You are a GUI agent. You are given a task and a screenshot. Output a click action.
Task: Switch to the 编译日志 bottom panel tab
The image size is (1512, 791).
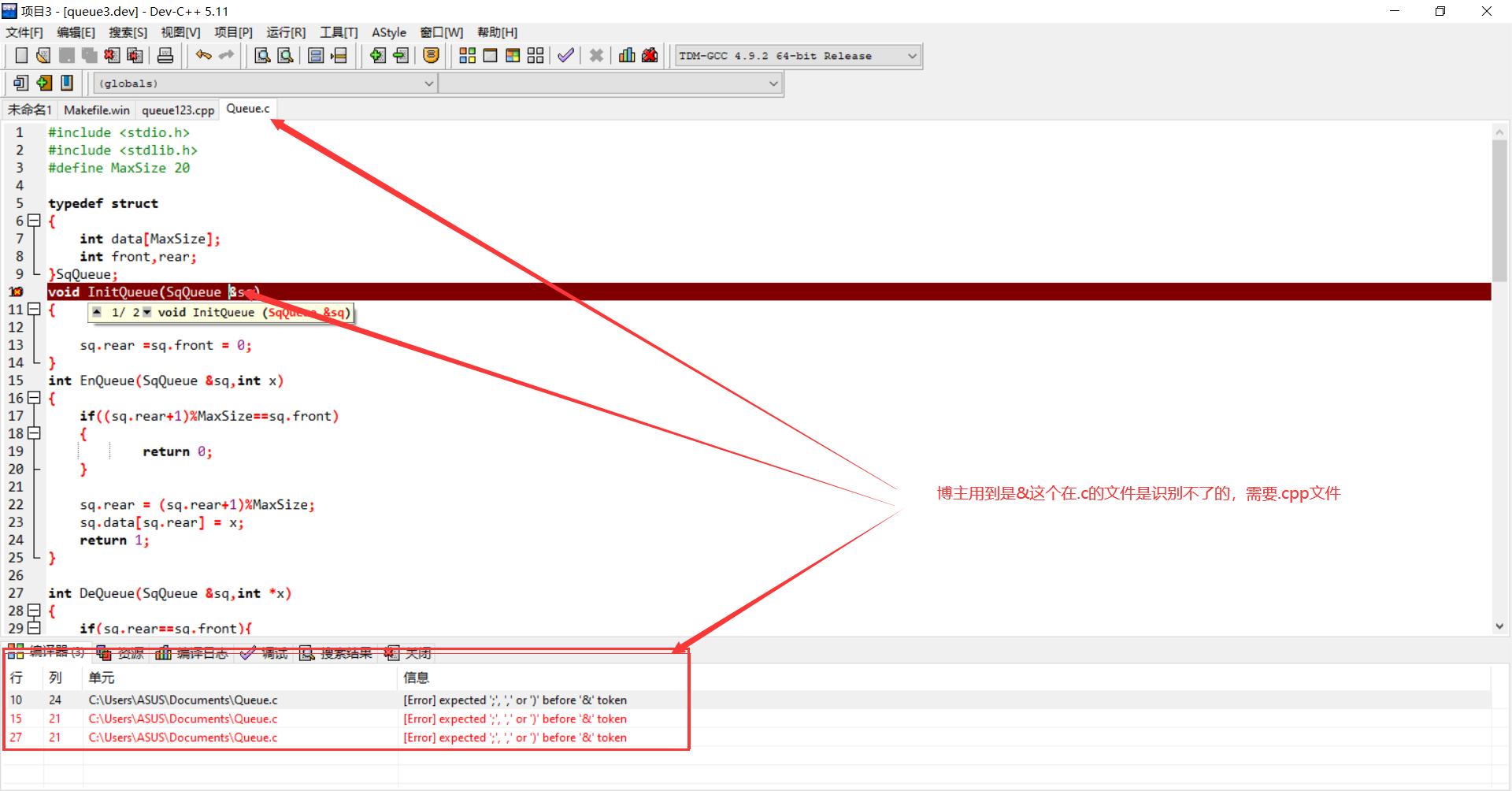(193, 653)
